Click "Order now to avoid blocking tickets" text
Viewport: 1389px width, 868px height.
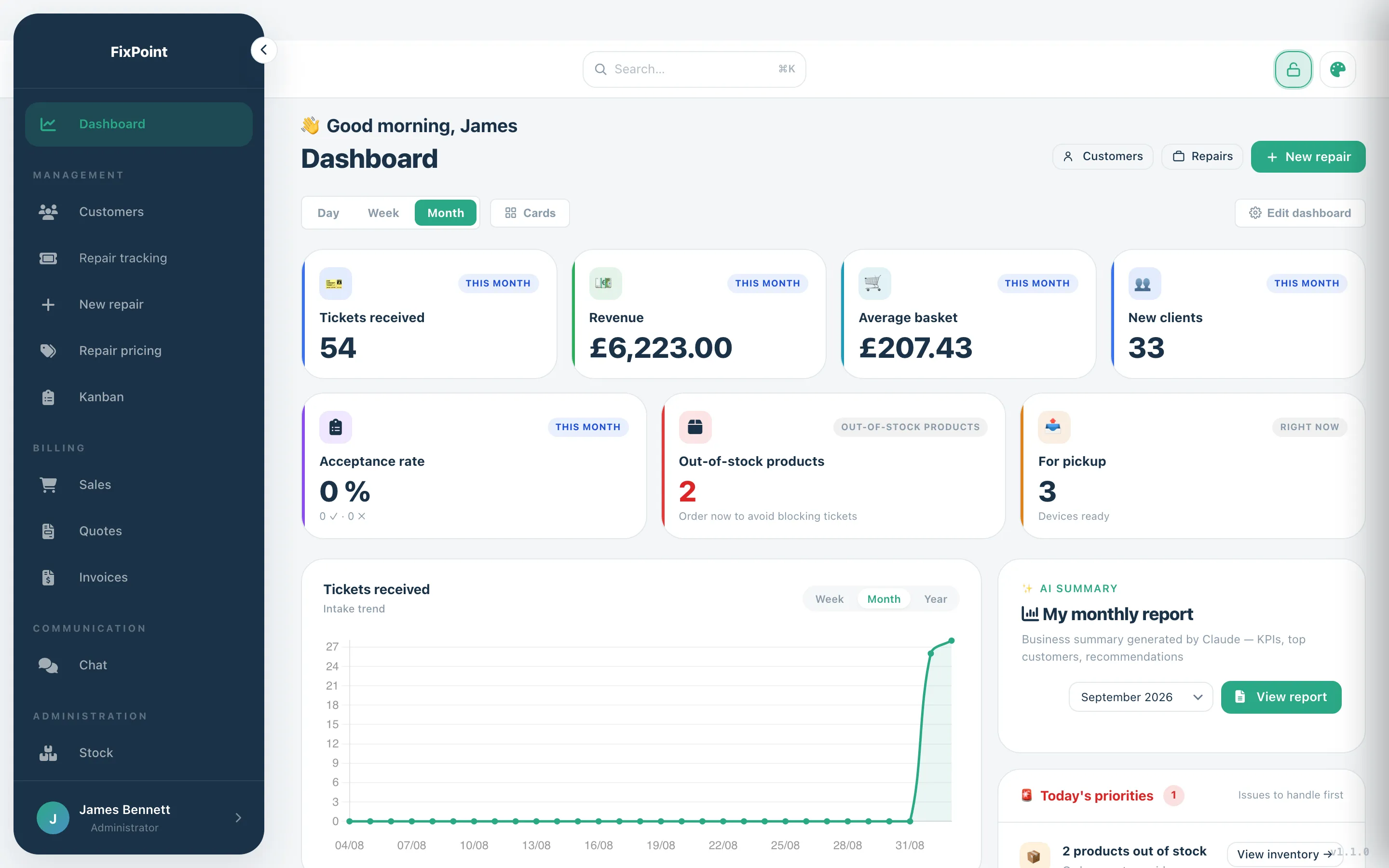(x=767, y=516)
